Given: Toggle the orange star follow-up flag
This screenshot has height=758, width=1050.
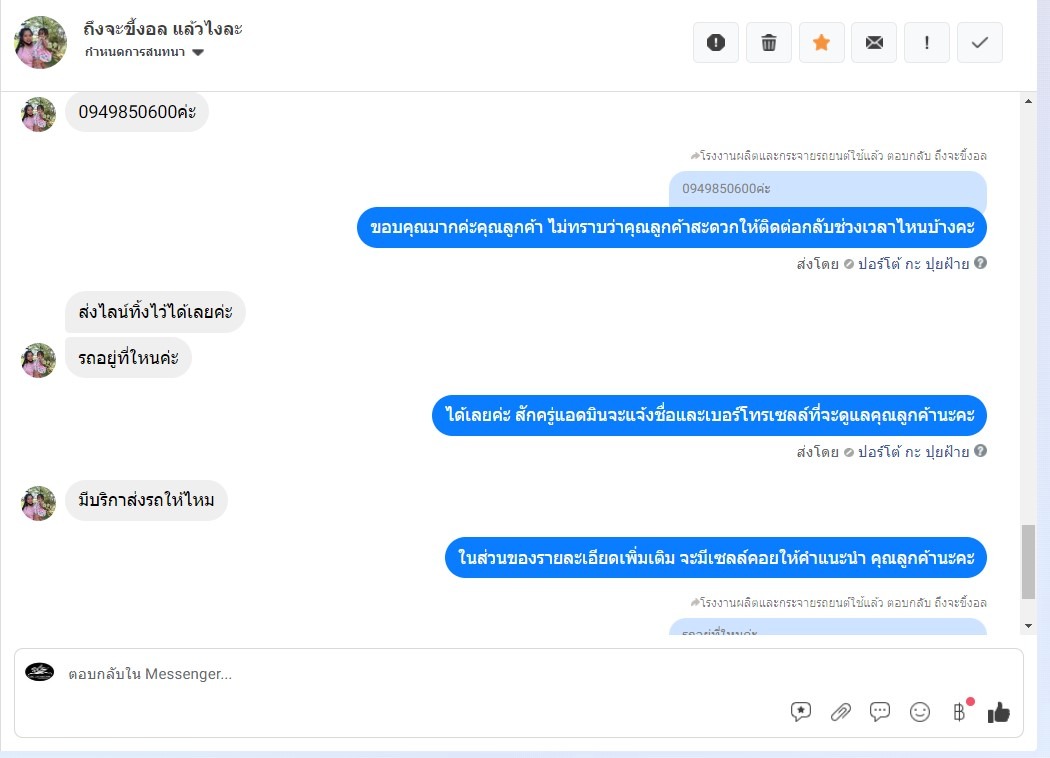Looking at the screenshot, I should click(822, 42).
